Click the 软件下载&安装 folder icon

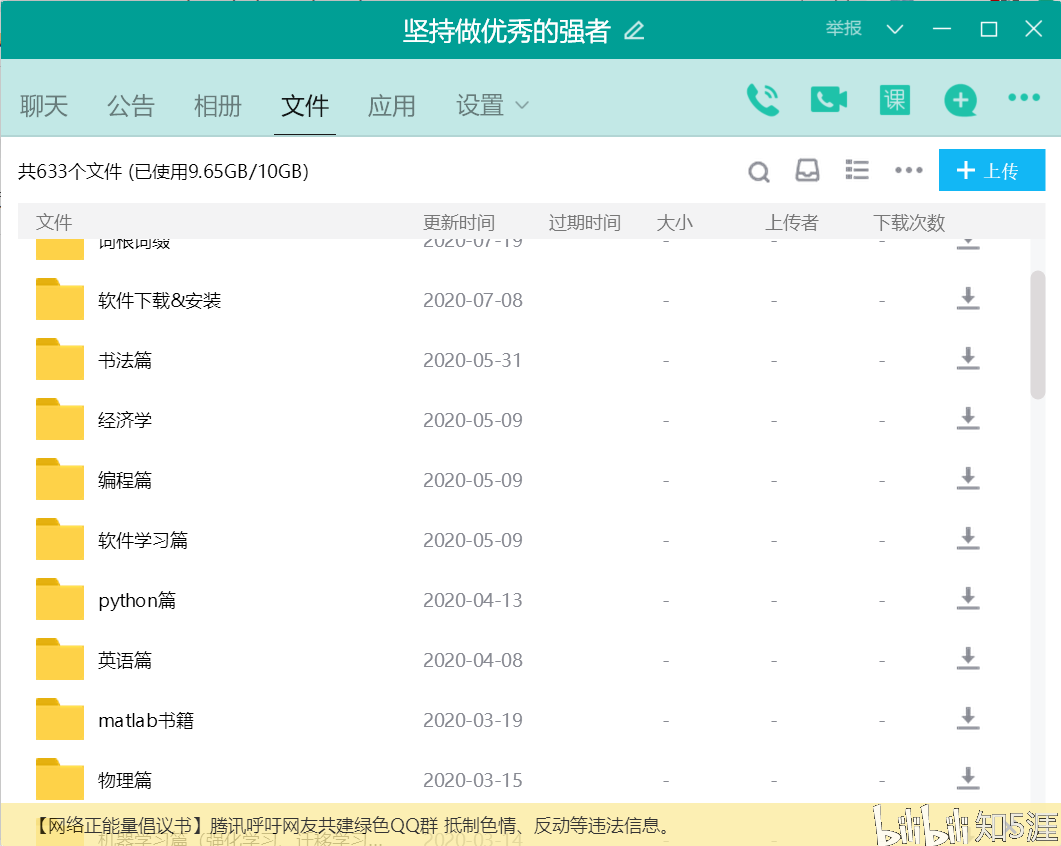60,299
